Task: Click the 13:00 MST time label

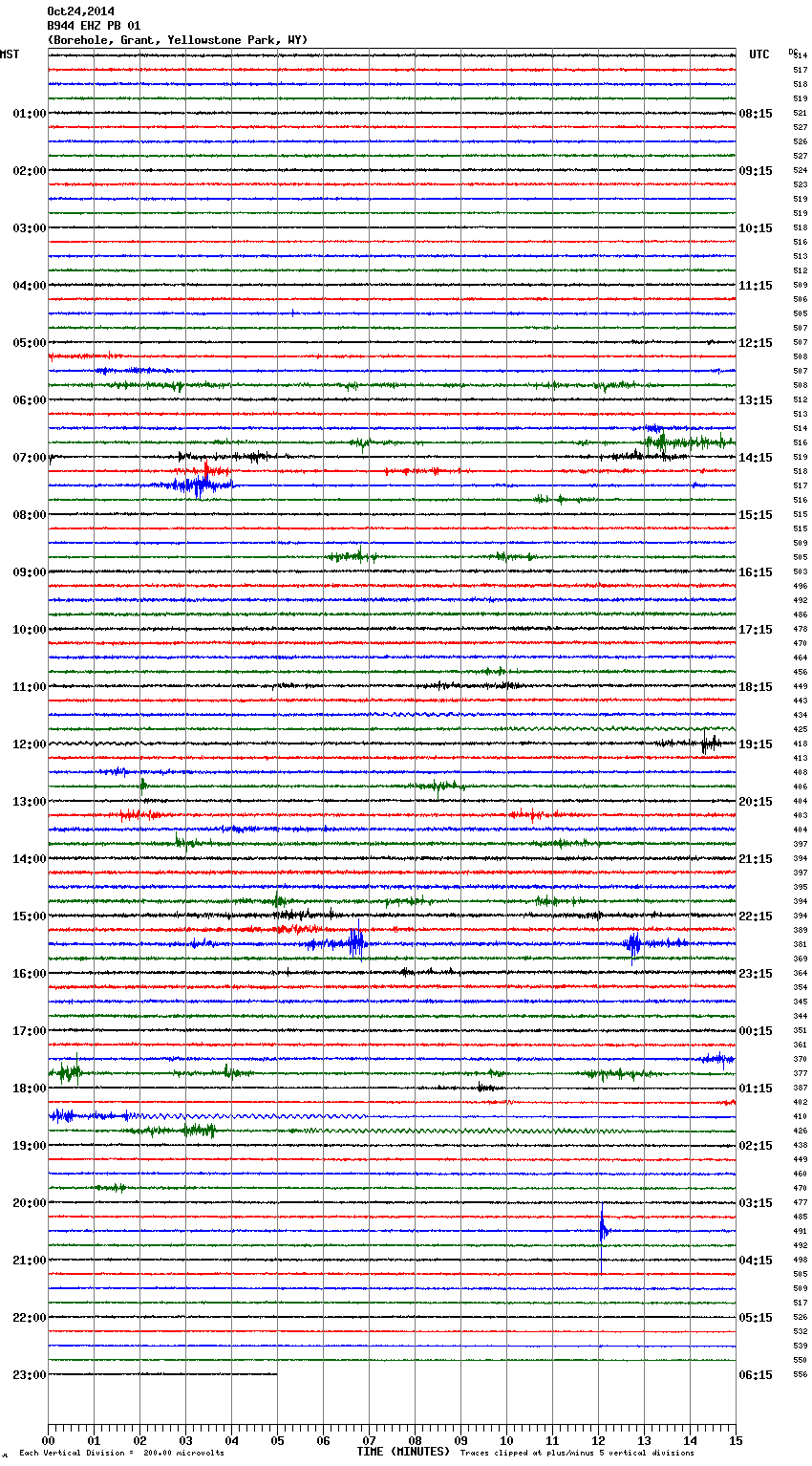Action: coord(29,802)
